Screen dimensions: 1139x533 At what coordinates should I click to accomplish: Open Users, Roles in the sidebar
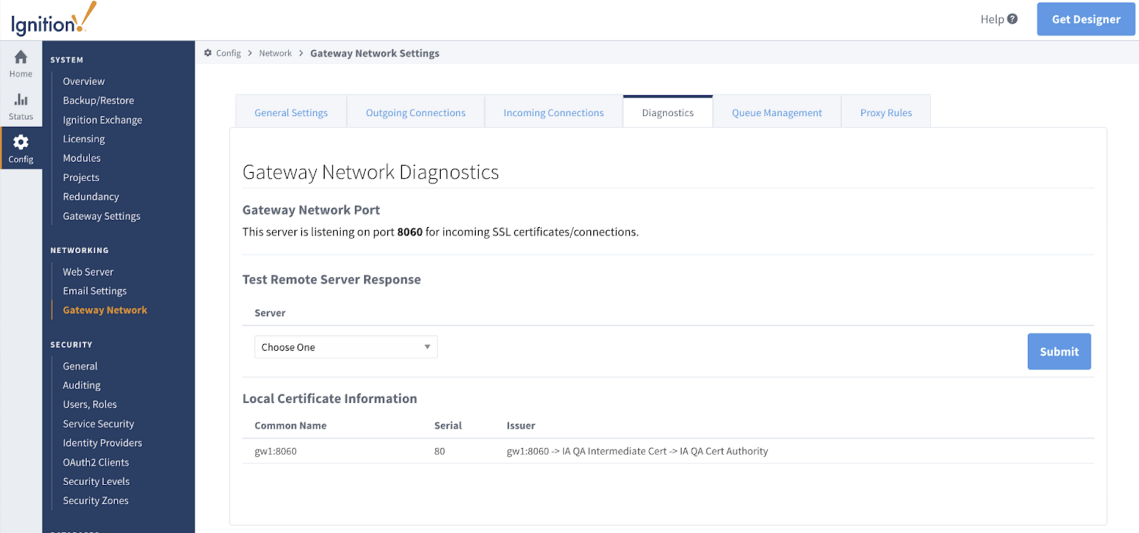[x=89, y=404]
